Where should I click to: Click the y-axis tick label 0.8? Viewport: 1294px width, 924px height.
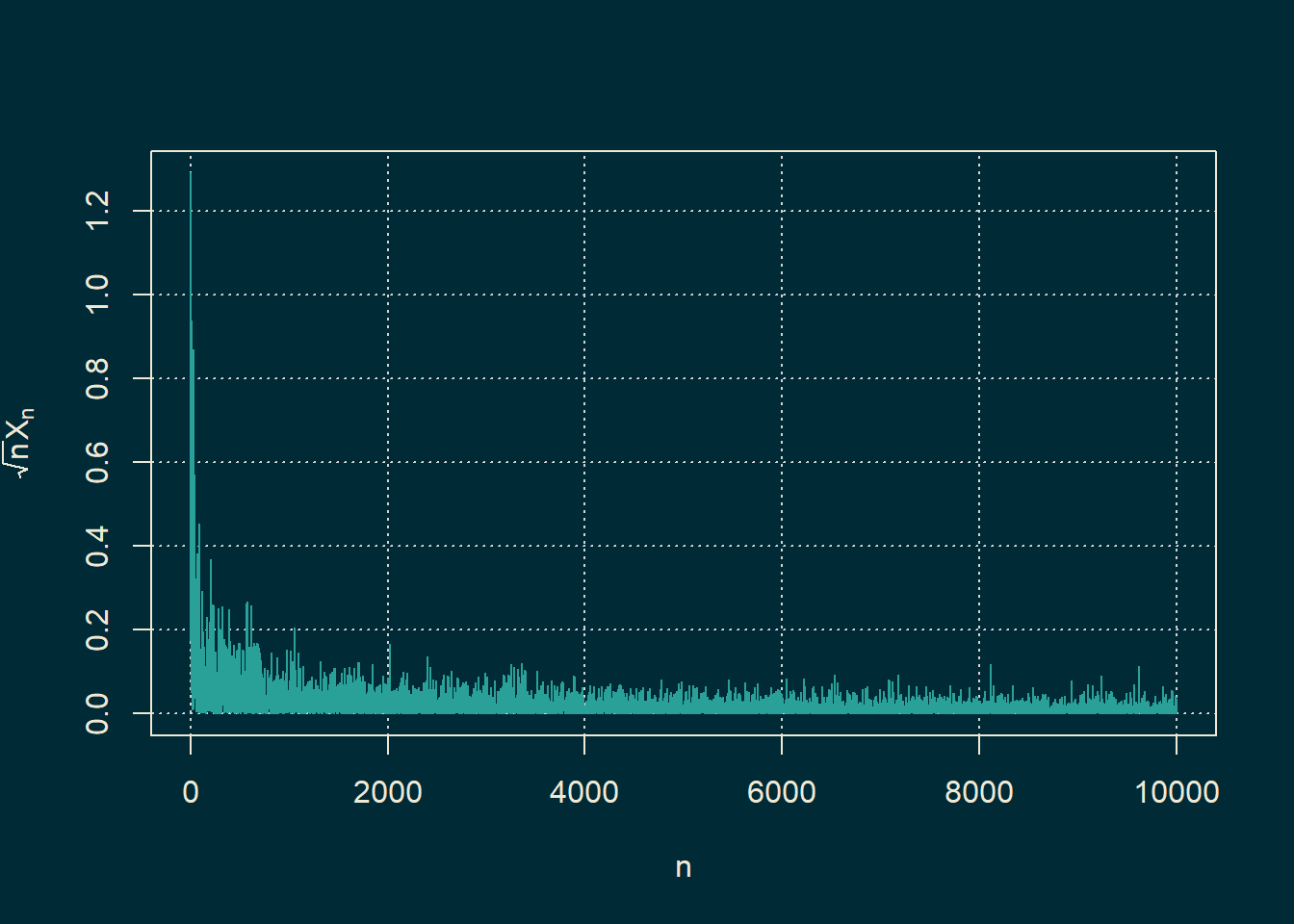(x=97, y=378)
